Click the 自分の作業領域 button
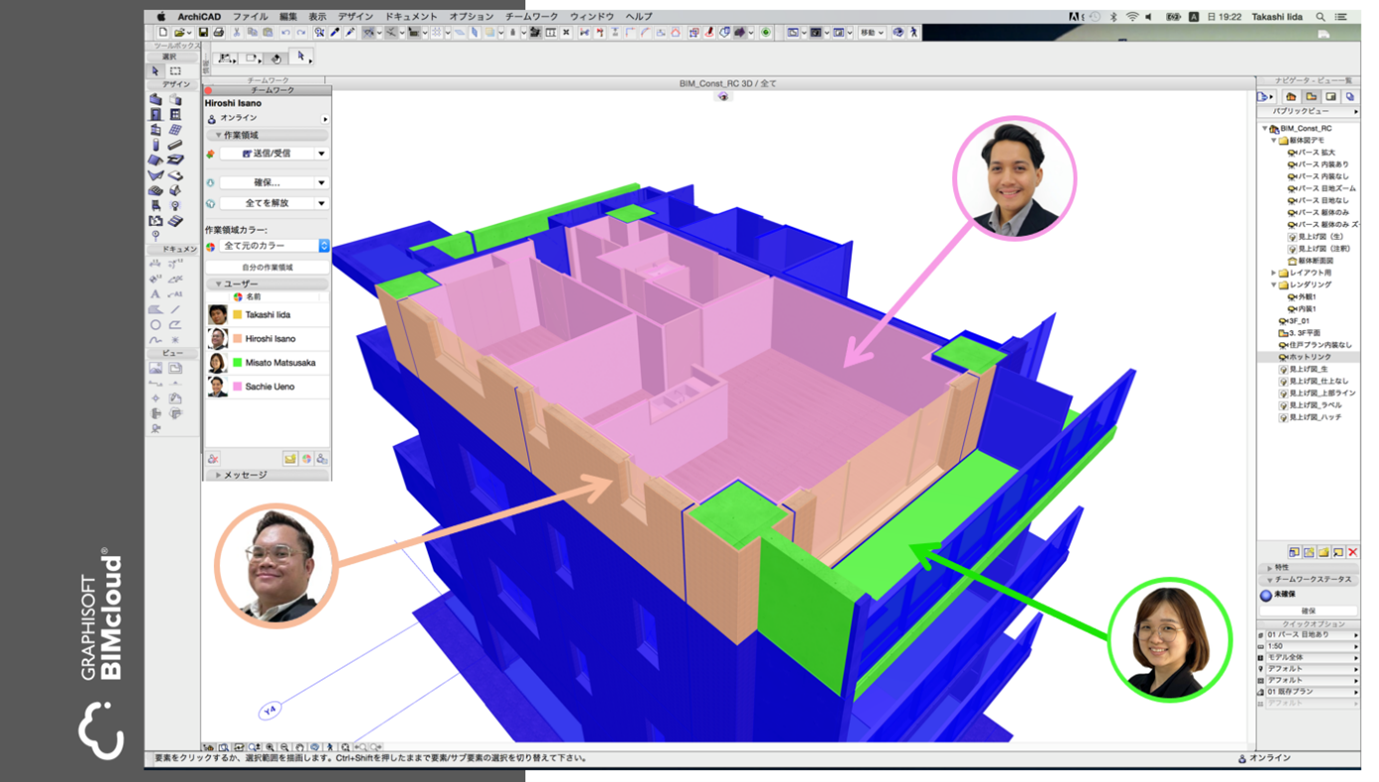1379x782 pixels. click(x=267, y=268)
